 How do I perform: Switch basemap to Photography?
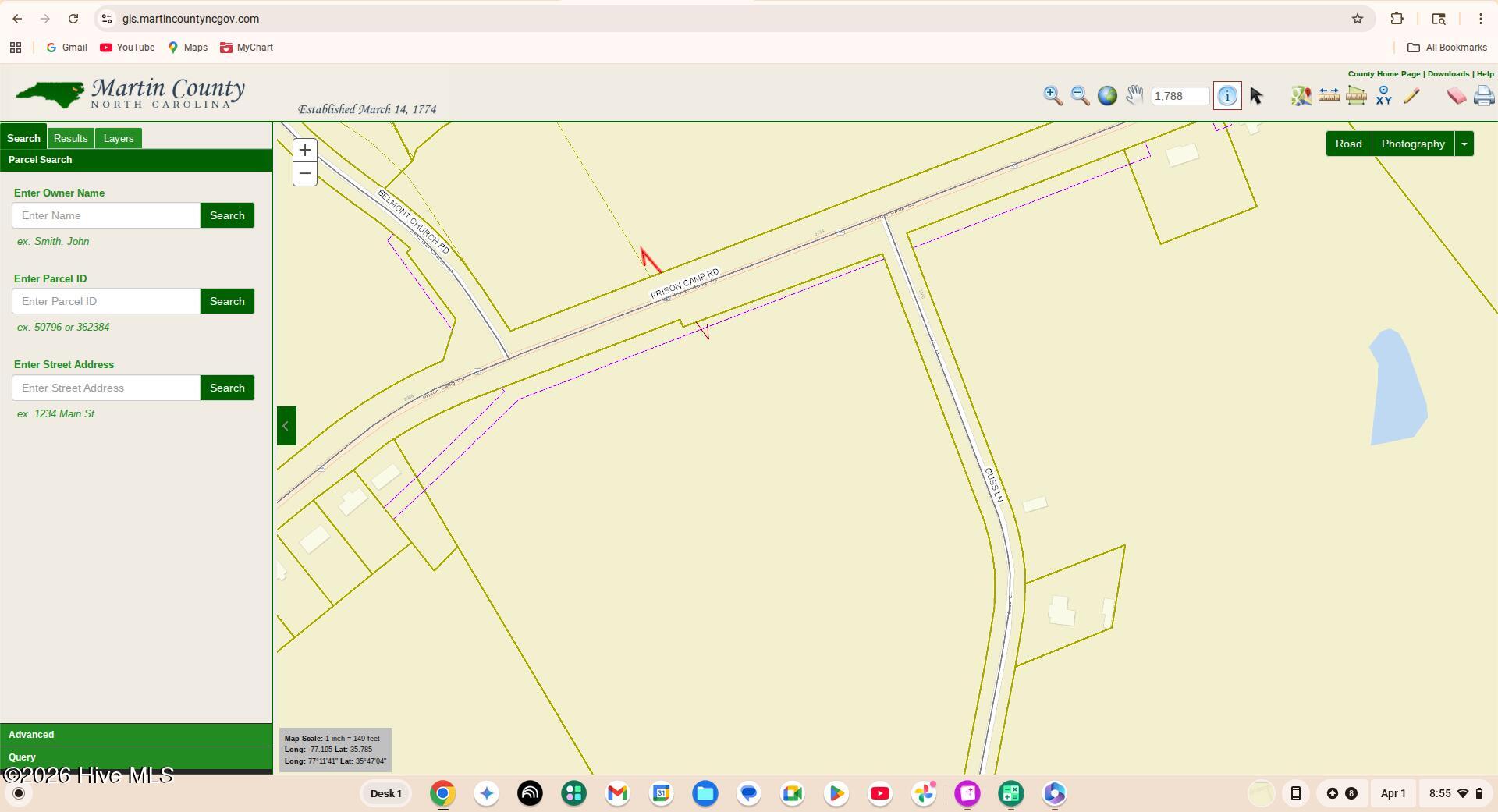[1413, 144]
